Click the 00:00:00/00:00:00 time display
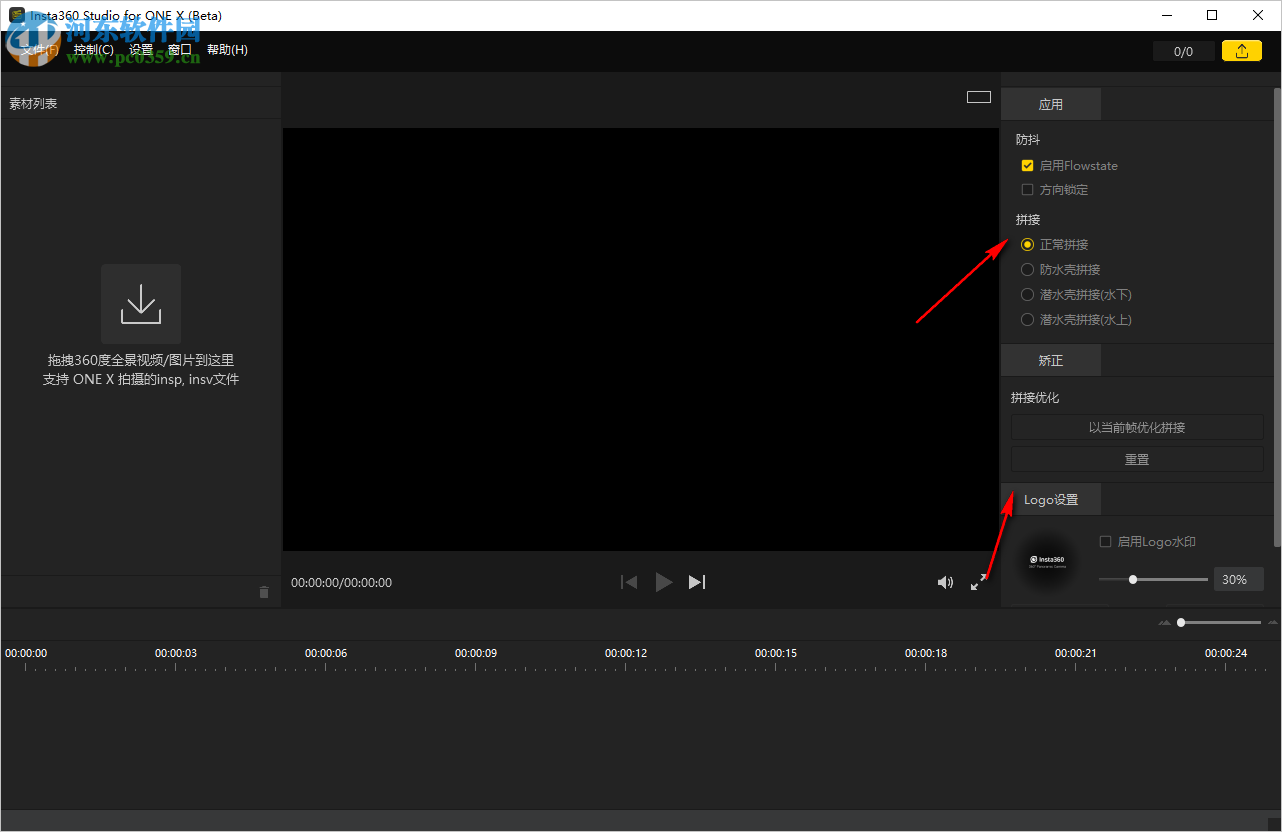The image size is (1282, 832). [x=341, y=582]
